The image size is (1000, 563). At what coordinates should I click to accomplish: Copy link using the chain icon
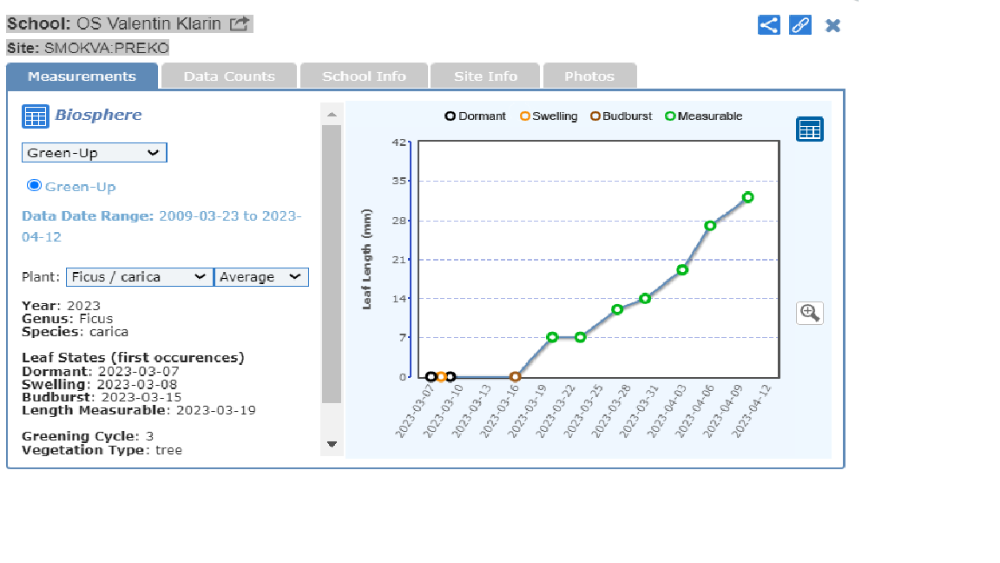pyautogui.click(x=800, y=25)
